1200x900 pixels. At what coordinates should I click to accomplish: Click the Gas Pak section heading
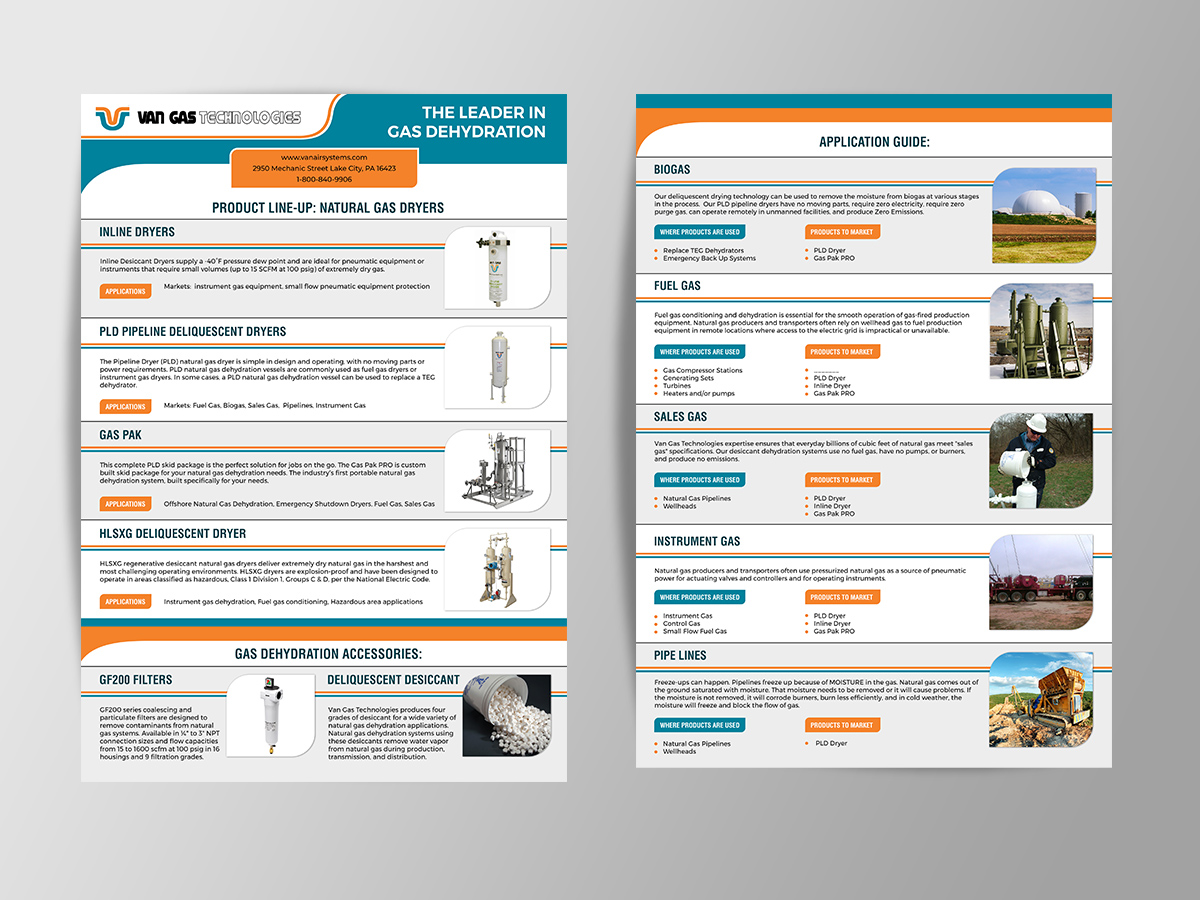(120, 435)
